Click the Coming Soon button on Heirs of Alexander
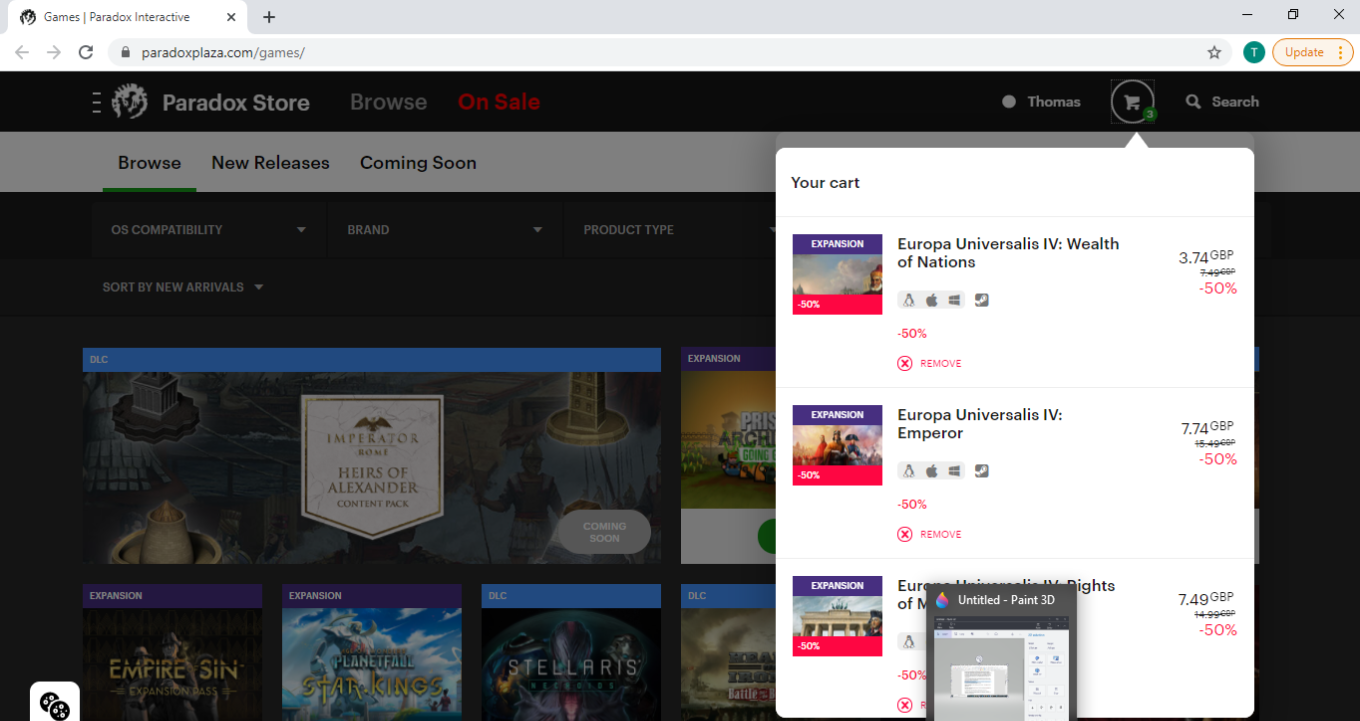This screenshot has height=721, width=1360. (604, 532)
